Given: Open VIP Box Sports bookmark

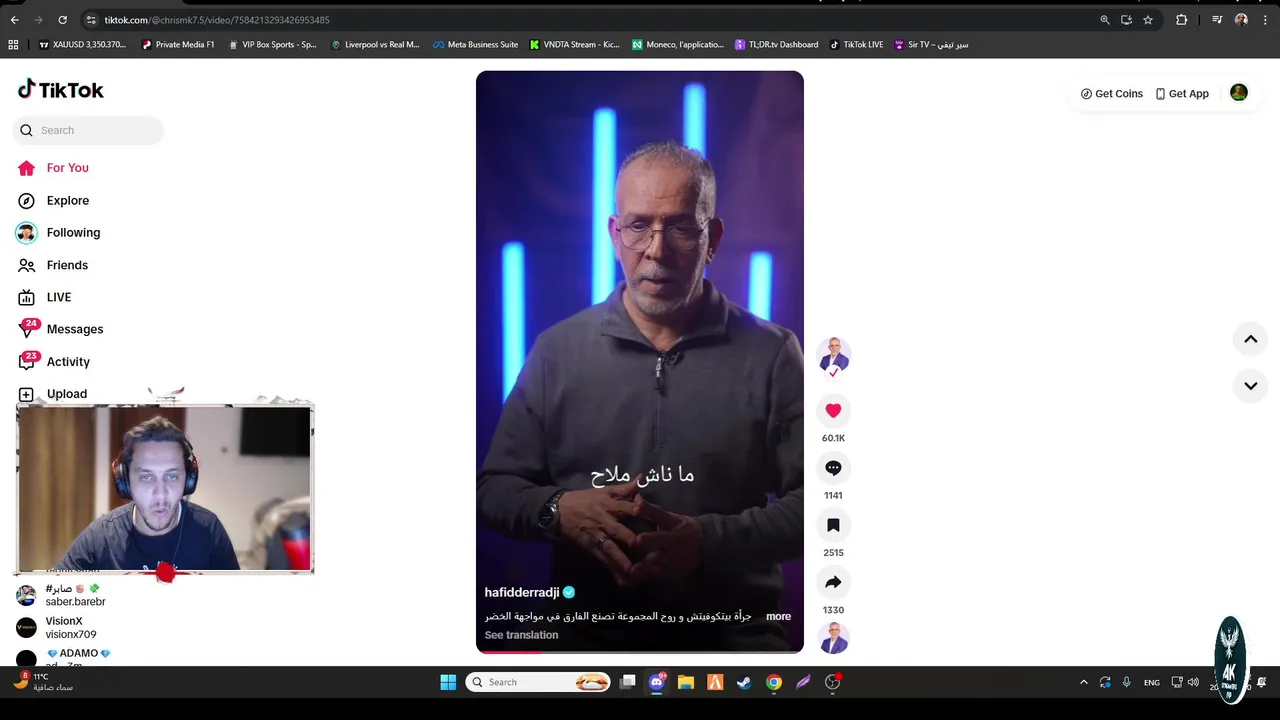Looking at the screenshot, I should [x=272, y=44].
